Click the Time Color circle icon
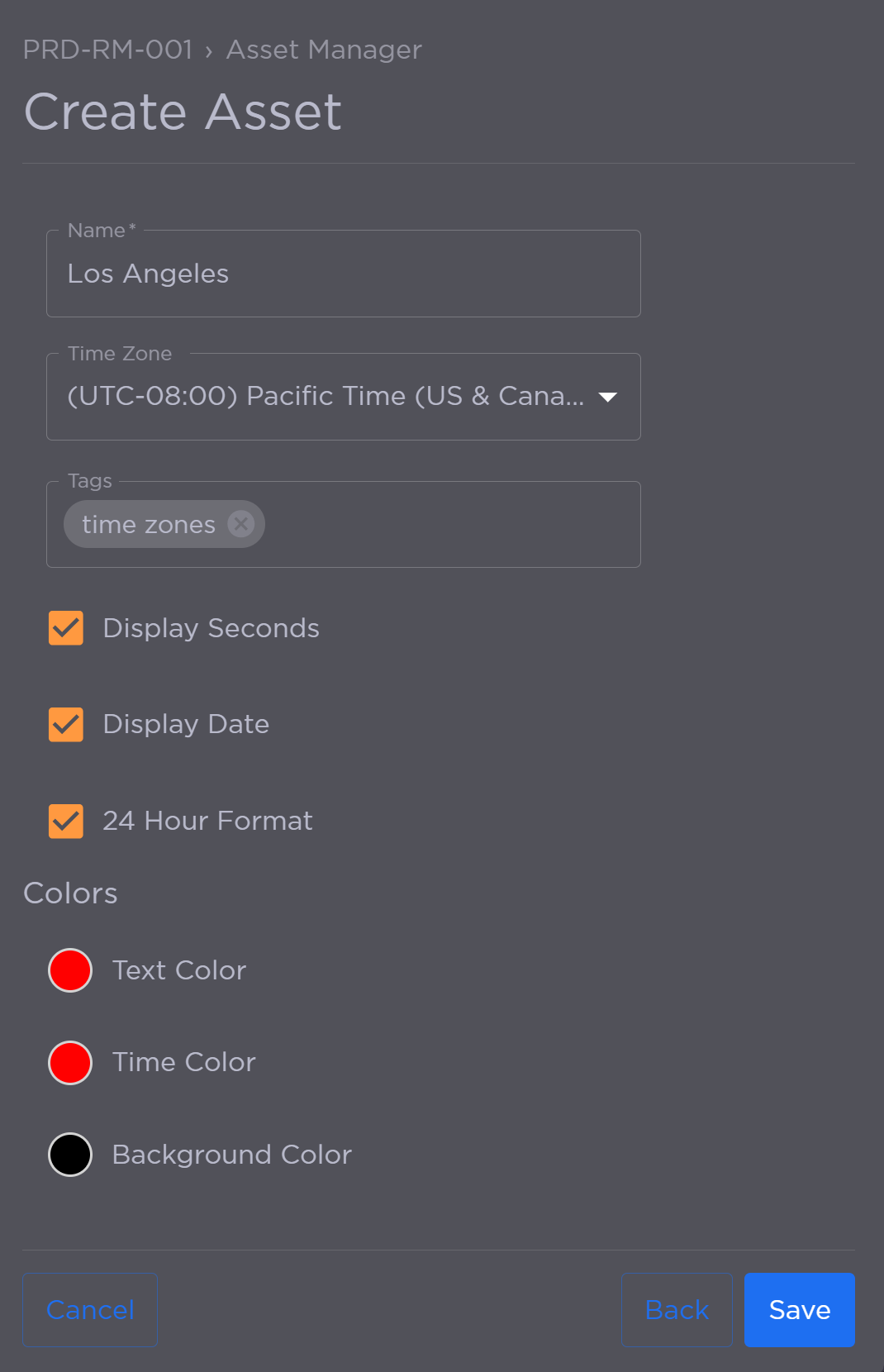 tap(70, 1062)
